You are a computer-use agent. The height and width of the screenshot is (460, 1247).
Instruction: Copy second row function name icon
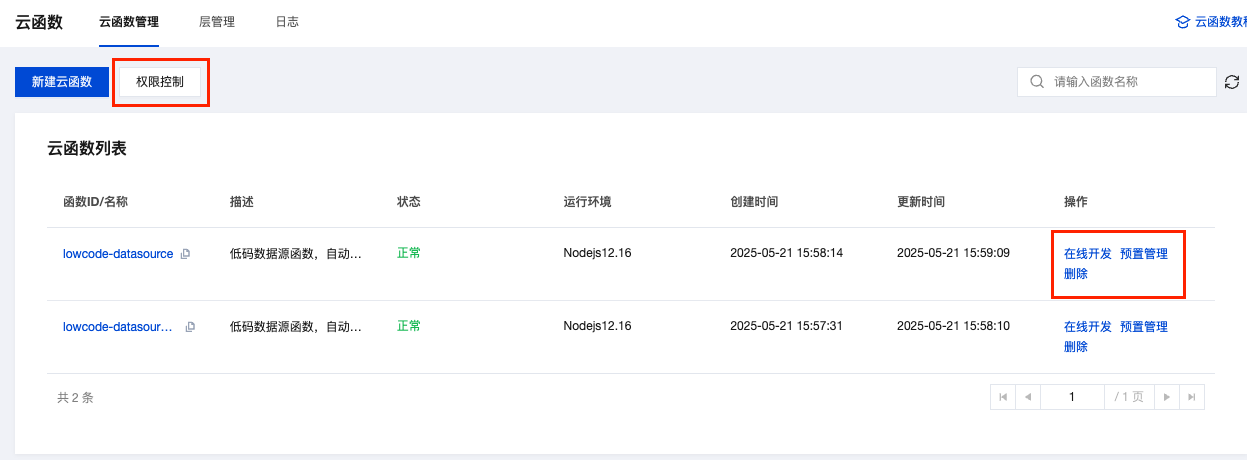(190, 327)
